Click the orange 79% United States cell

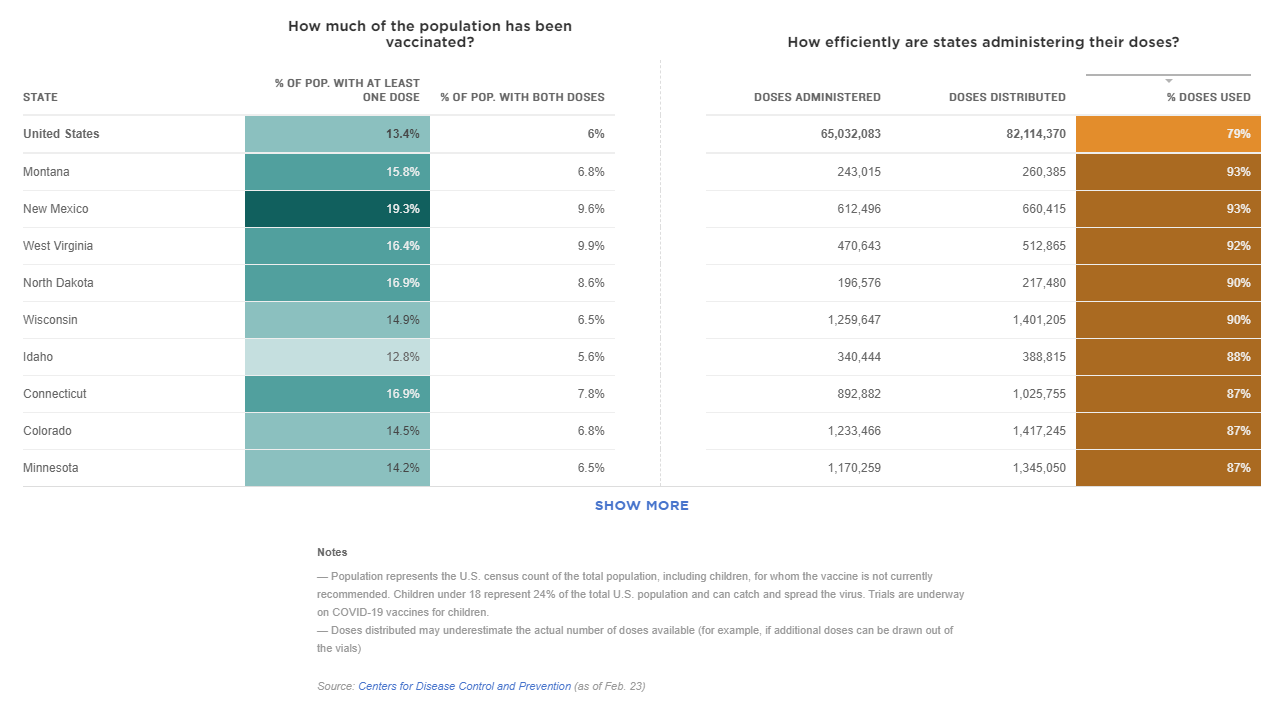coord(1168,134)
